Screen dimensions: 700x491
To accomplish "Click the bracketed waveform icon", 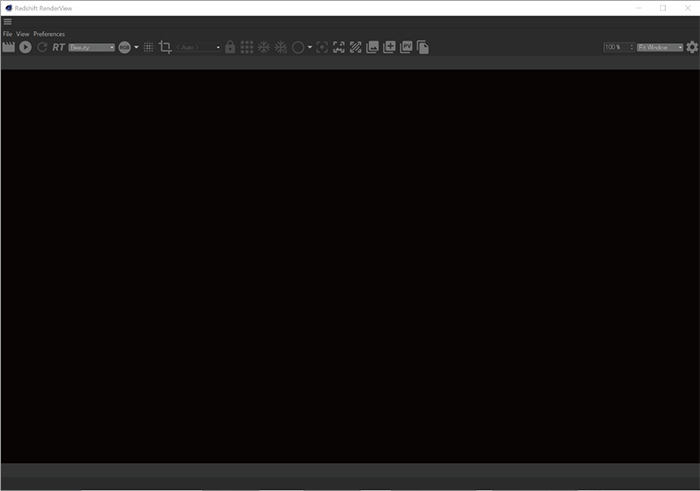I will pyautogui.click(x=339, y=47).
